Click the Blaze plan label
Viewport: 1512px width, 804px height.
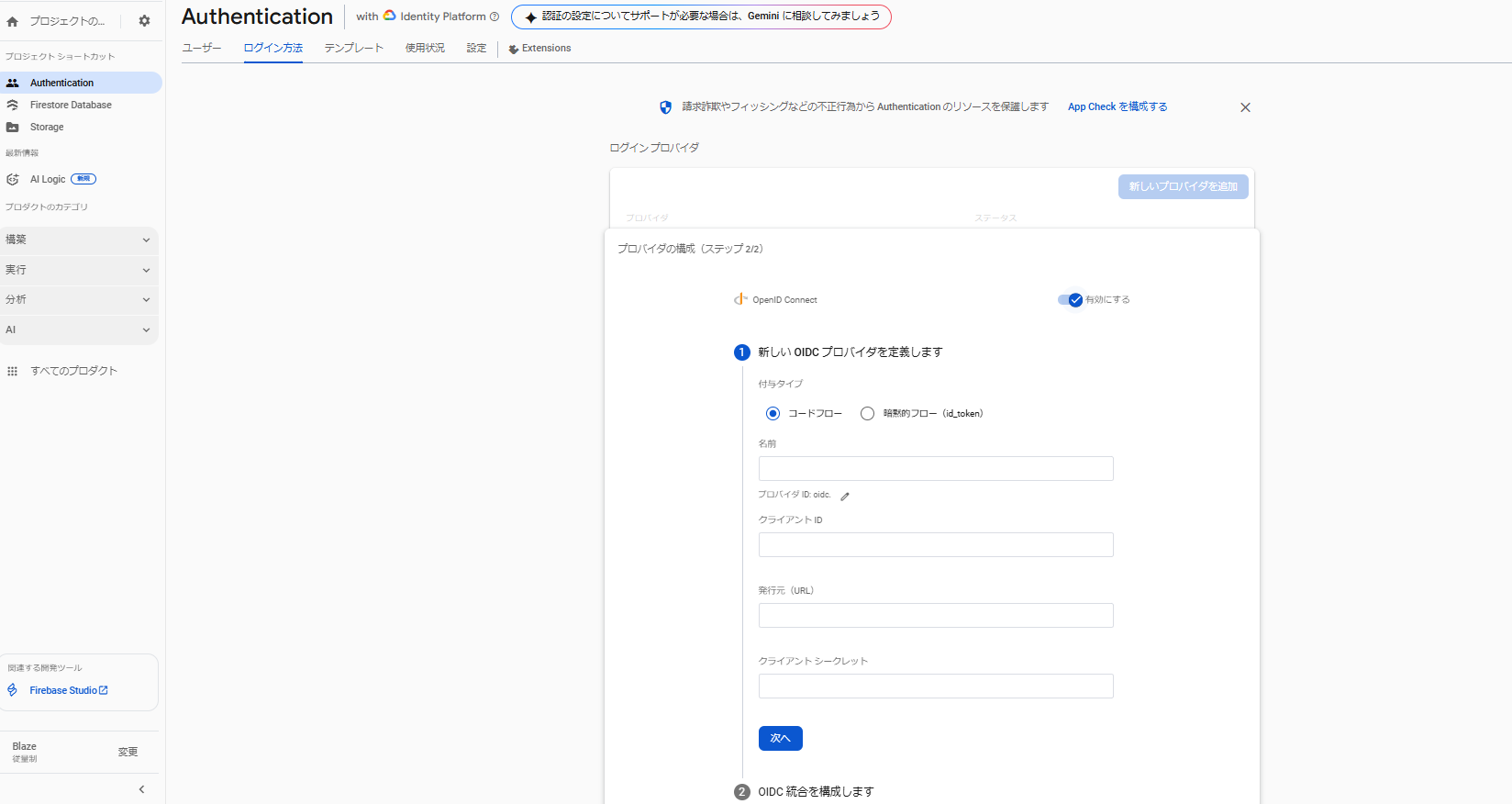pyautogui.click(x=25, y=747)
